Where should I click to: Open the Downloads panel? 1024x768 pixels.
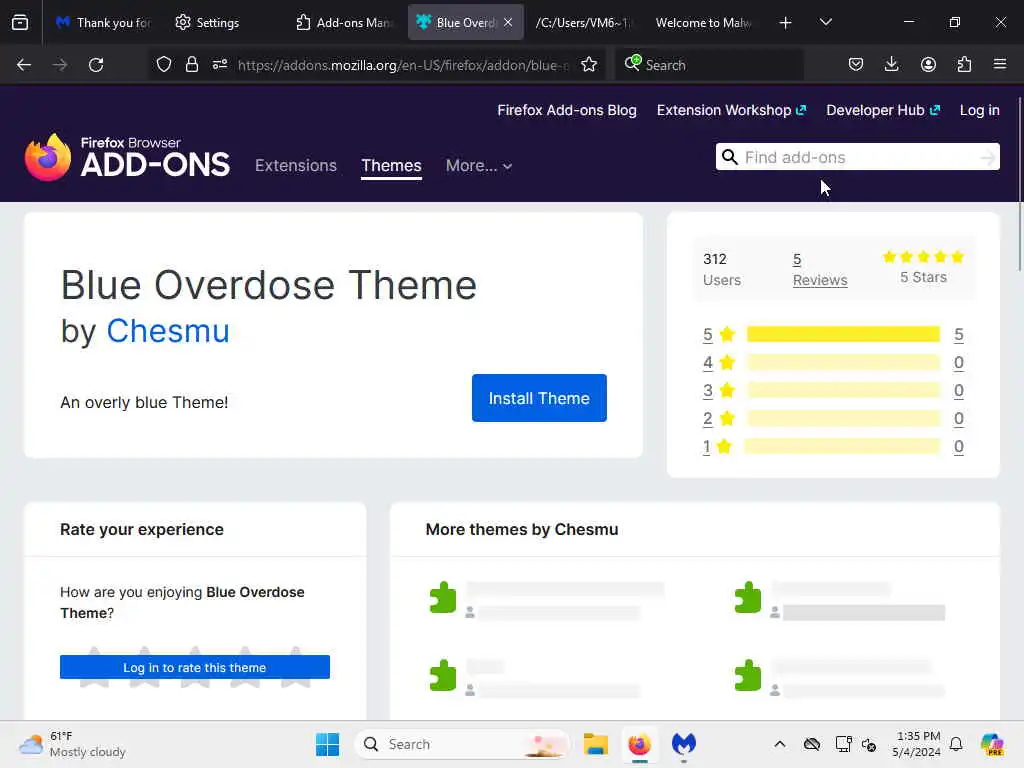891,65
